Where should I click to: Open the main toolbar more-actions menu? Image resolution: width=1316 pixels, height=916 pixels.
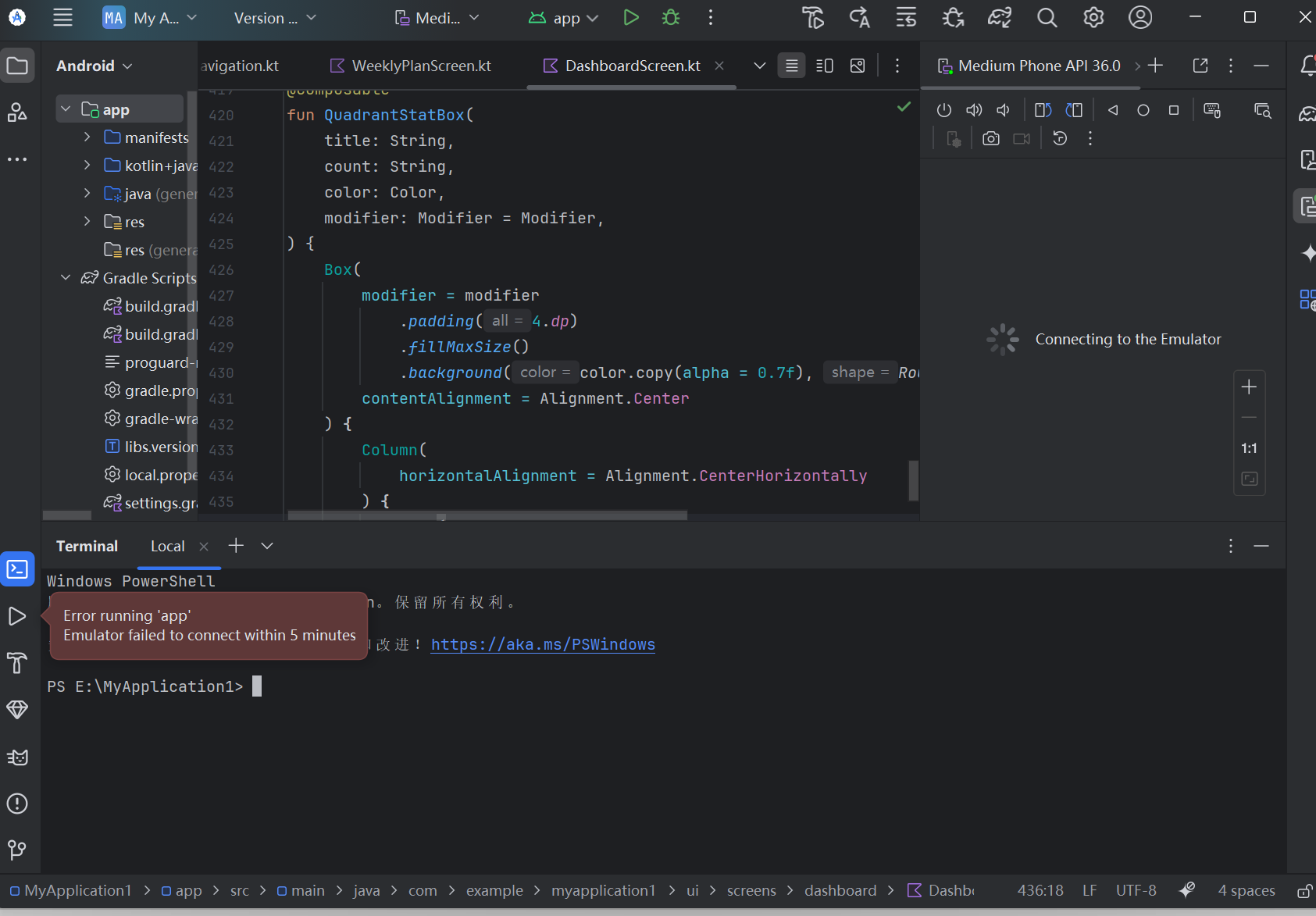[x=710, y=17]
